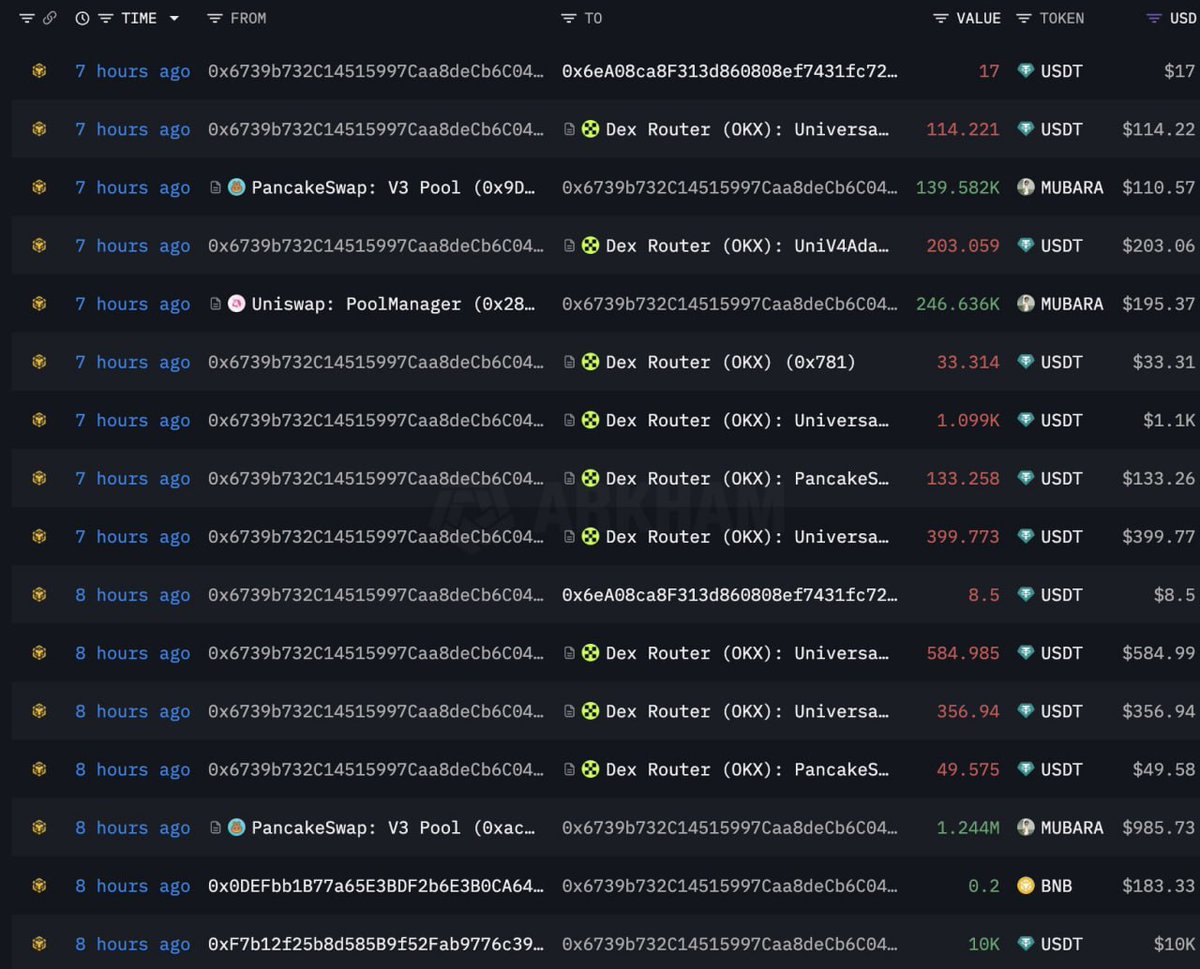Click OKX logo in the 203.059 row
This screenshot has height=969, width=1200.
590,246
